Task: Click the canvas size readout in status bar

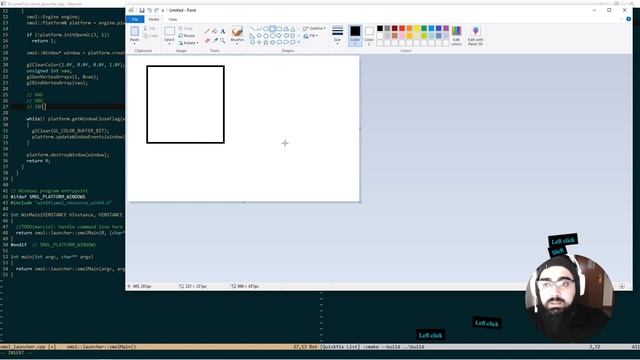Action: pyautogui.click(x=245, y=287)
